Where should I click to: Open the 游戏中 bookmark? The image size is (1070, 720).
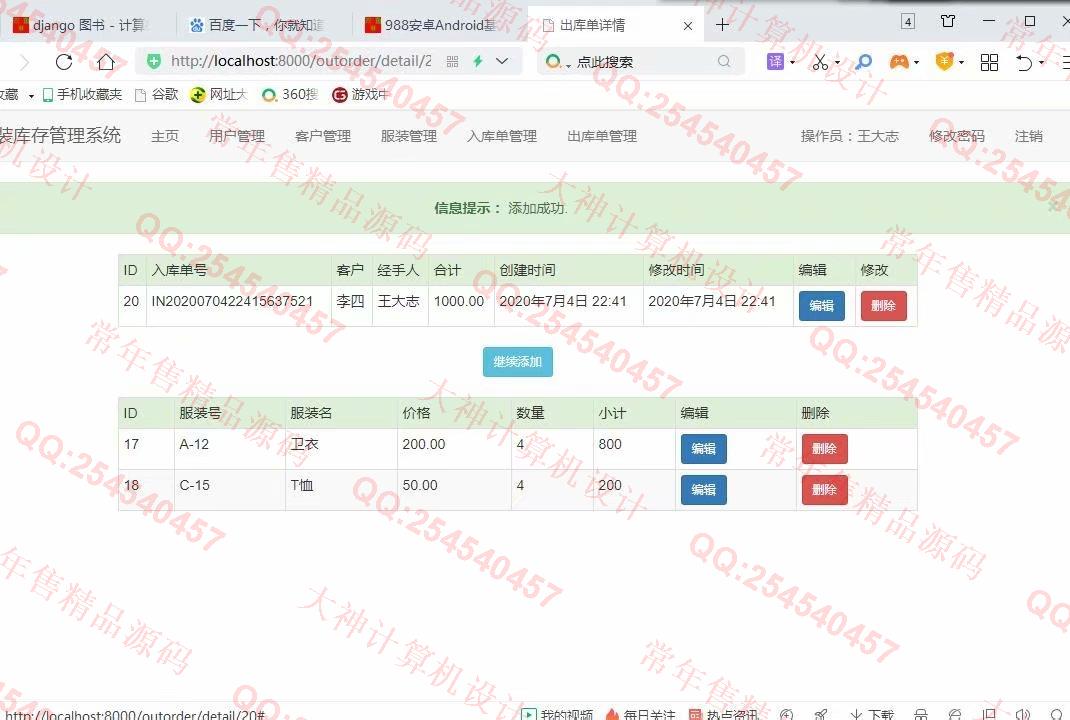(360, 94)
